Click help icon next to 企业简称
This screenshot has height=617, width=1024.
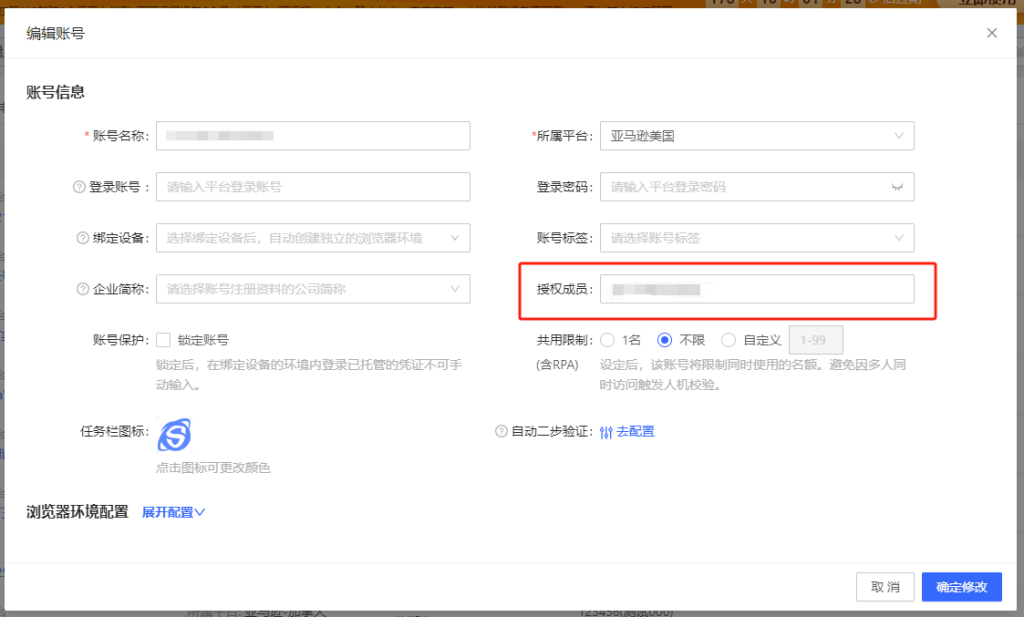tap(83, 289)
